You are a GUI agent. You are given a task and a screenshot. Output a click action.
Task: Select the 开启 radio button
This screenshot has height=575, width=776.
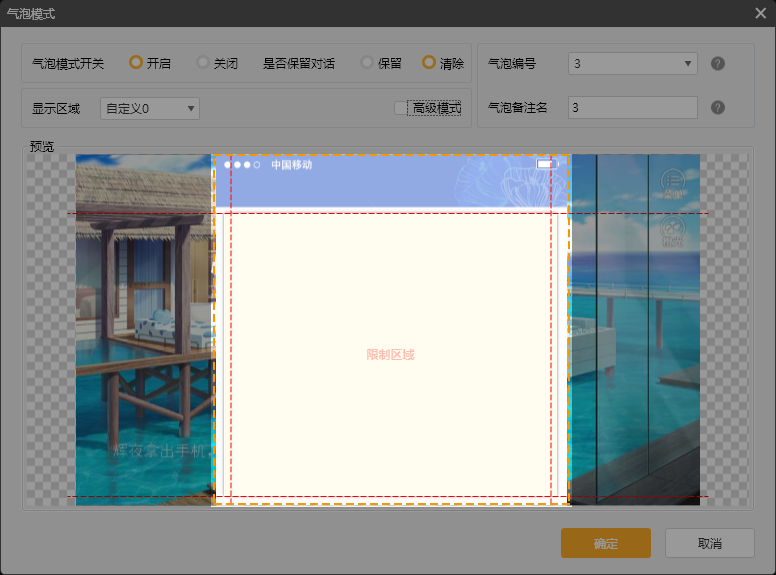(136, 63)
